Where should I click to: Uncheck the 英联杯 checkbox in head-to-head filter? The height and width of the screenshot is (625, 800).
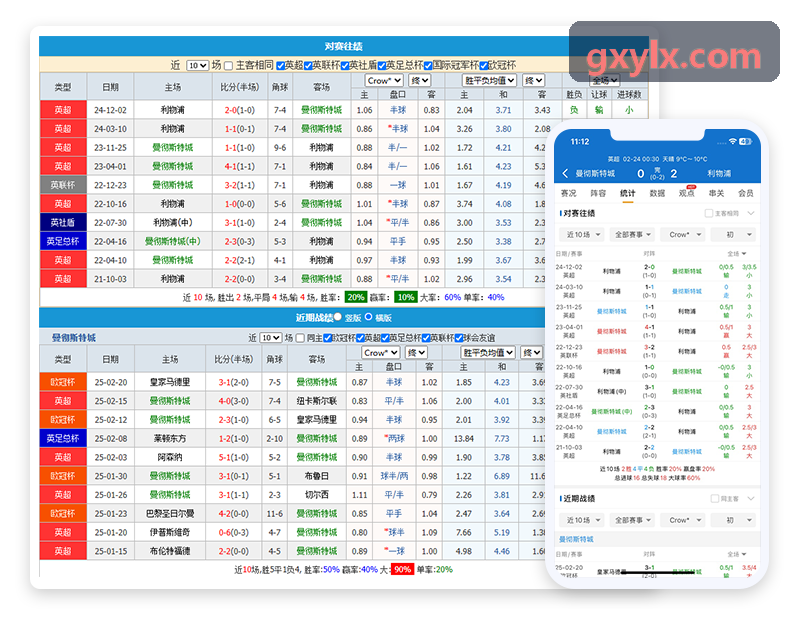[x=308, y=66]
